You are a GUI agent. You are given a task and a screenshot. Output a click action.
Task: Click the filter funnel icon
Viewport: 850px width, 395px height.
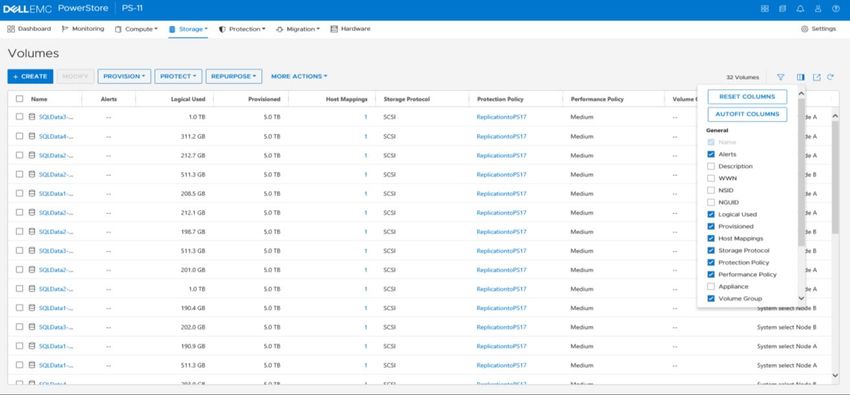[x=781, y=77]
